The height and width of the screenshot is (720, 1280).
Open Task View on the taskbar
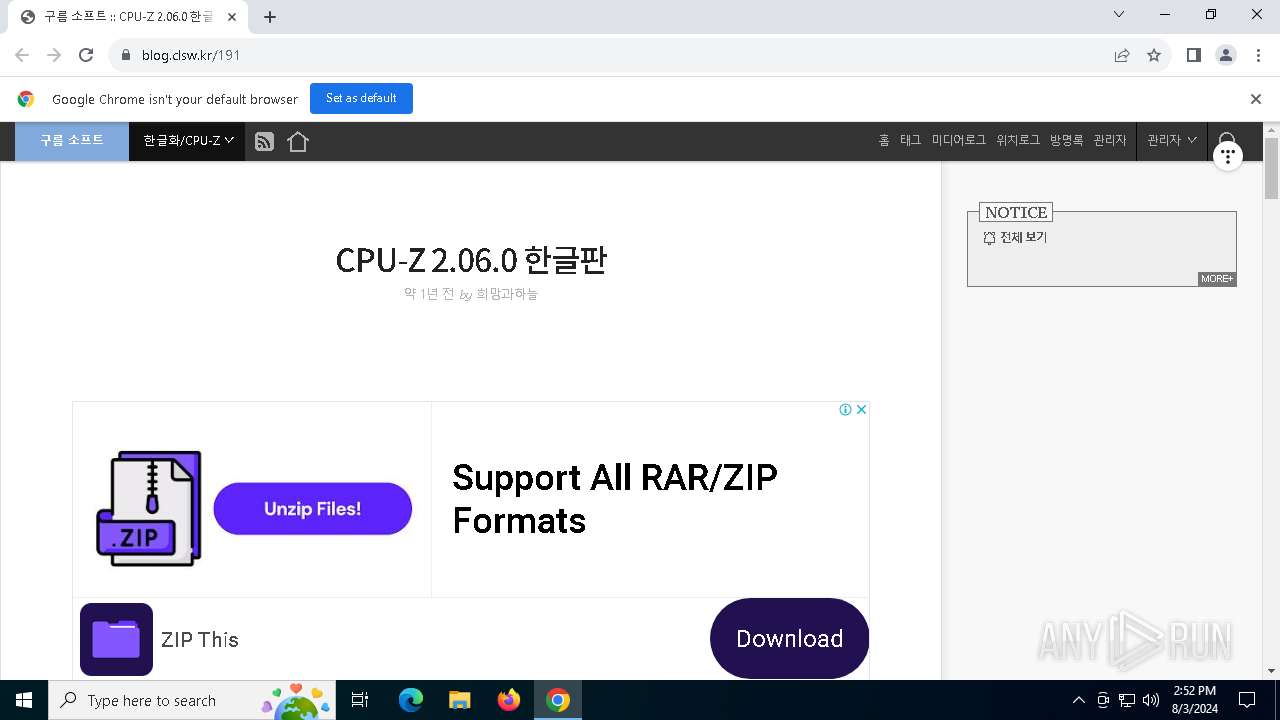360,700
